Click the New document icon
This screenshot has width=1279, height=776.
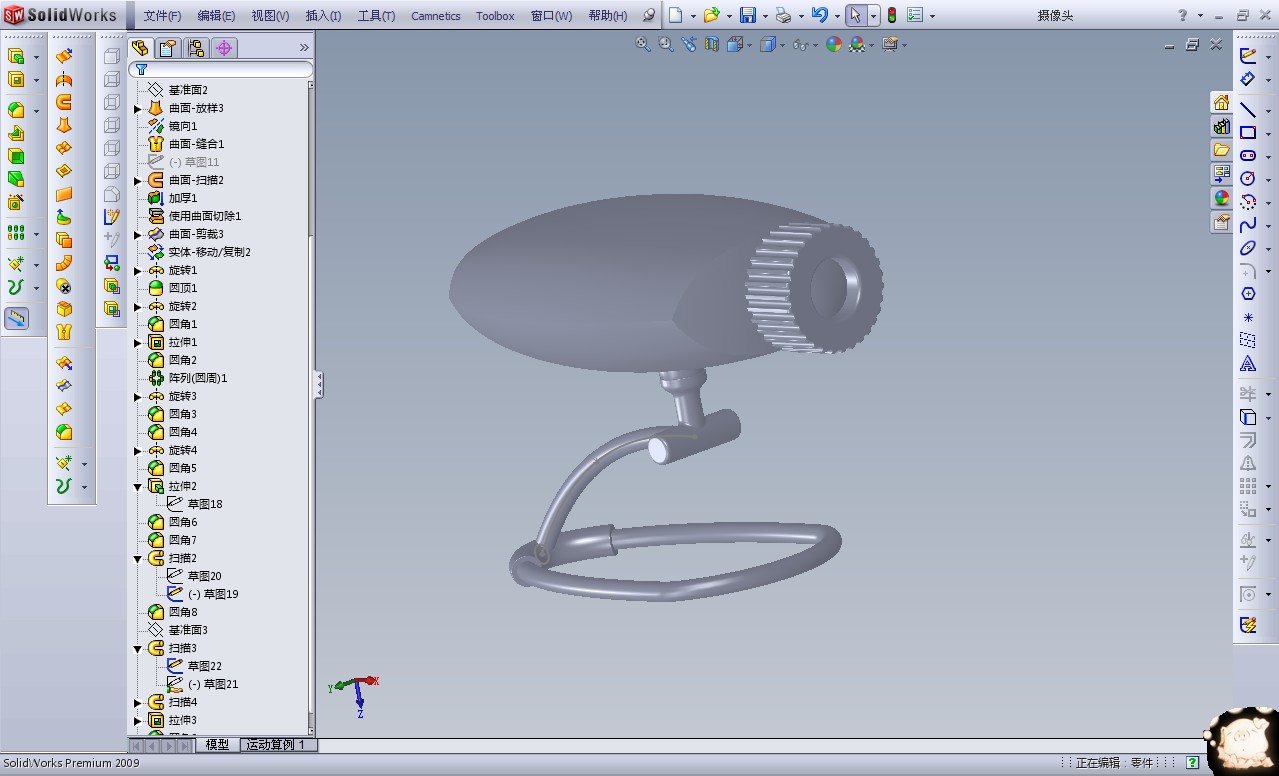(676, 15)
